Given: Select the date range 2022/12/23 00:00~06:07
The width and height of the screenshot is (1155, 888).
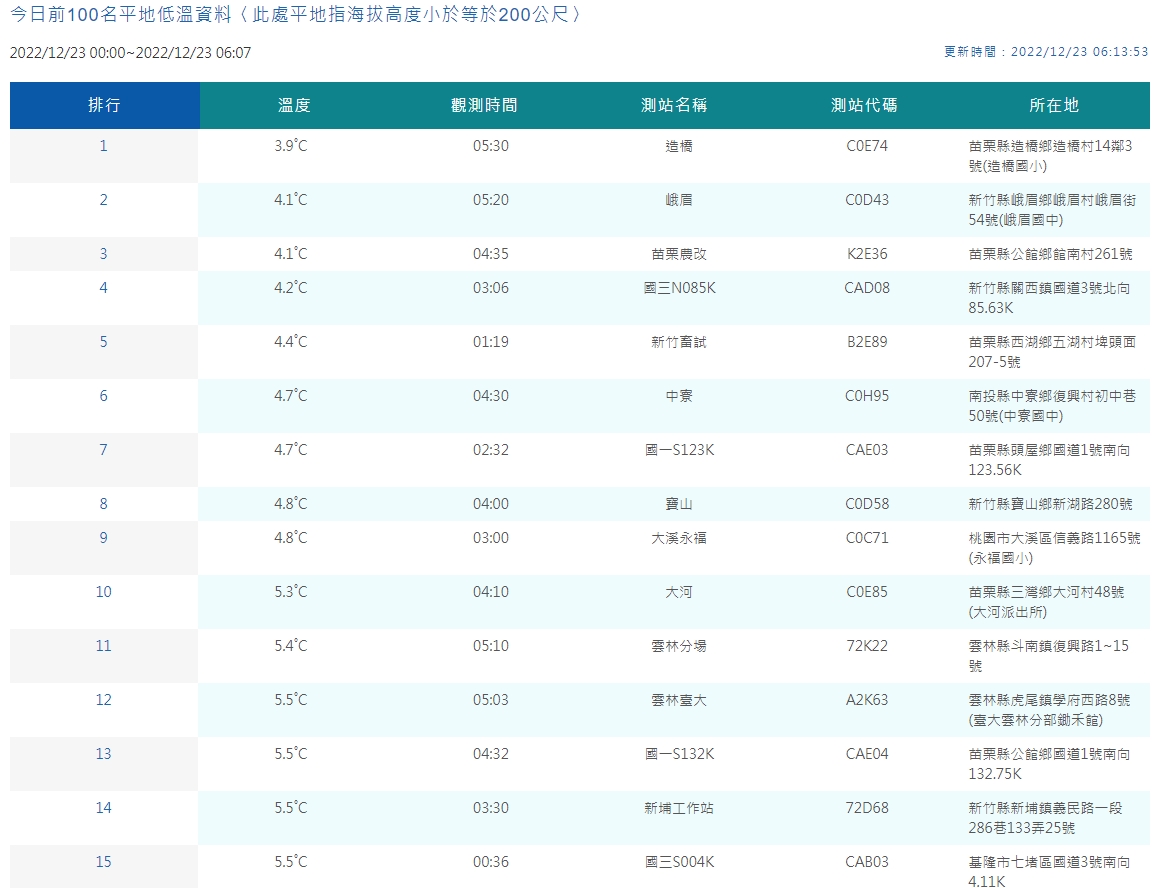Looking at the screenshot, I should click(130, 53).
